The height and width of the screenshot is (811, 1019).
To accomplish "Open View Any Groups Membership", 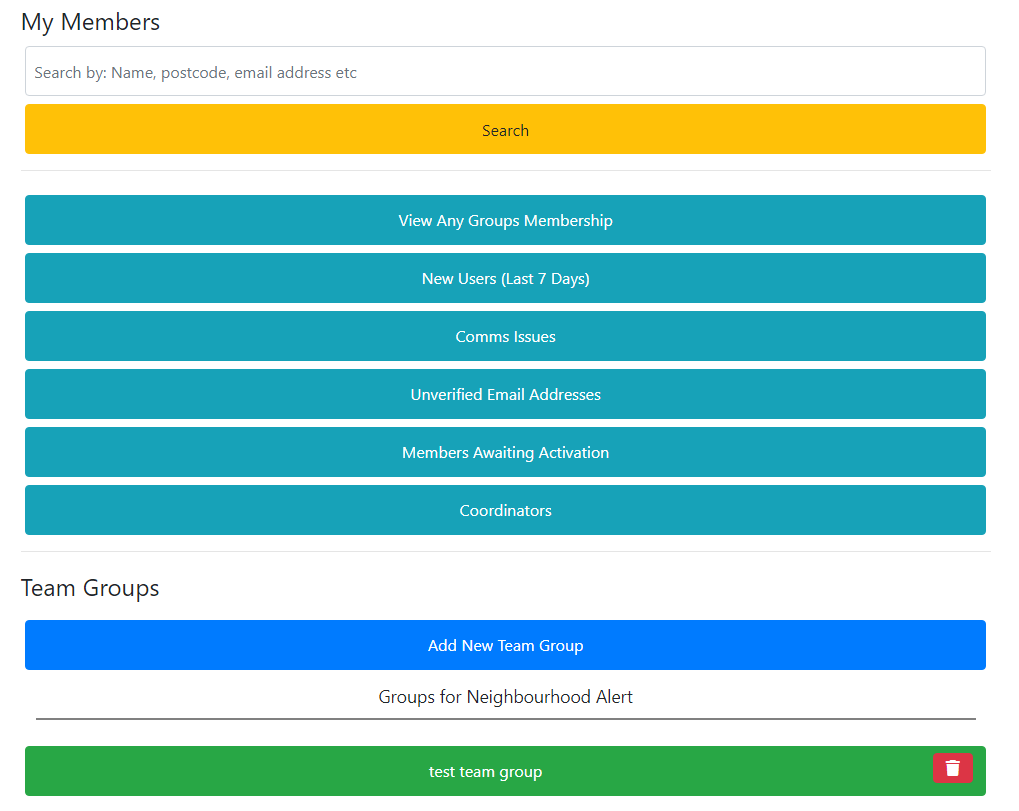I will point(505,220).
